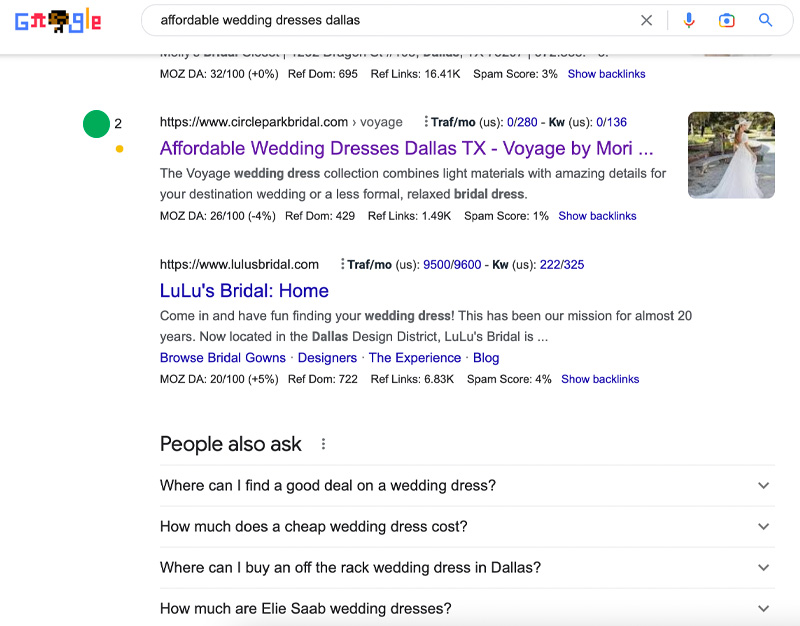The width and height of the screenshot is (800, 626).
Task: Click the 0/280 traffic value for circleparkbridal
Action: pos(522,122)
